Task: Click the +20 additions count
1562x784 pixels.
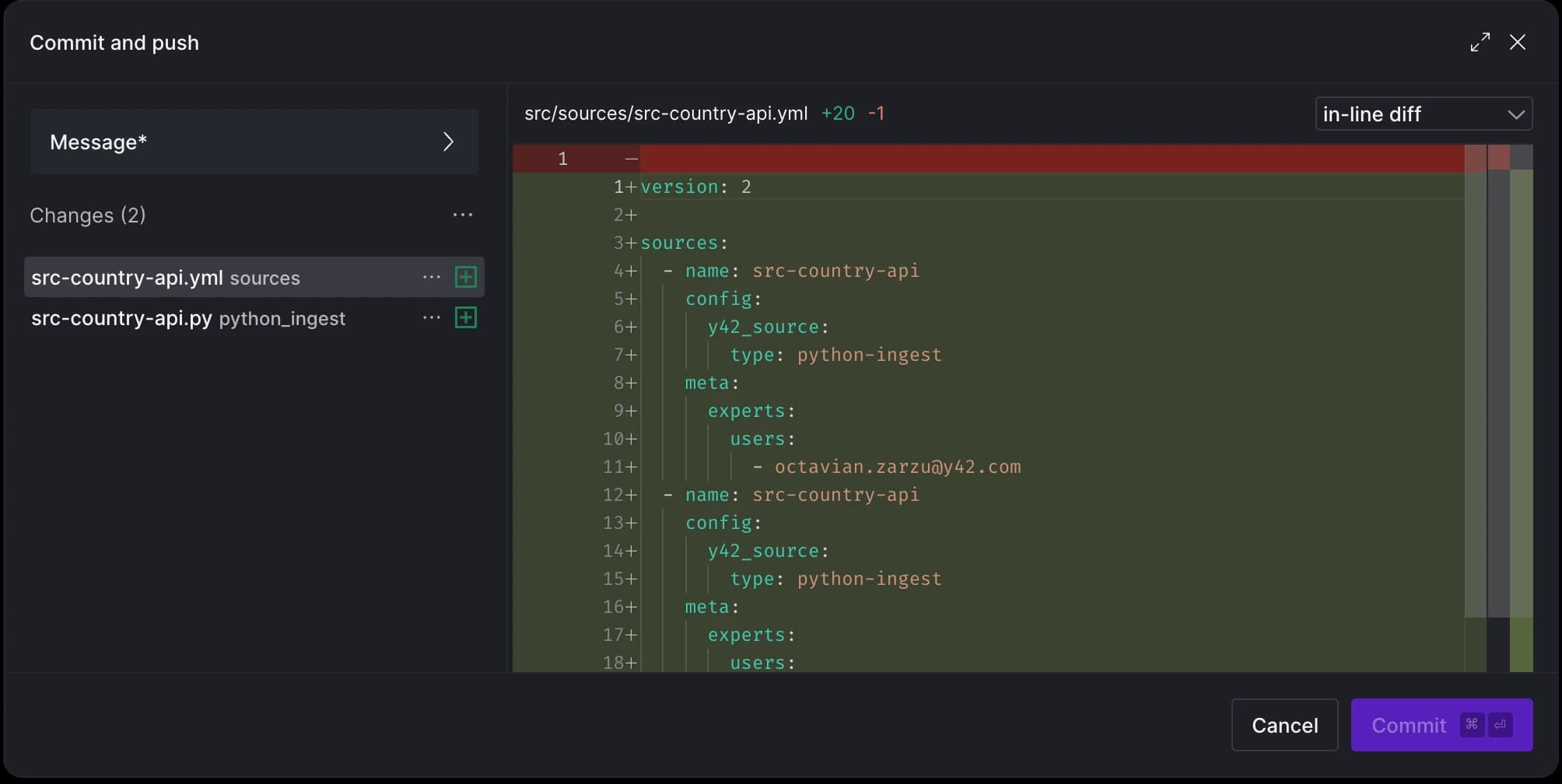Action: [x=838, y=114]
